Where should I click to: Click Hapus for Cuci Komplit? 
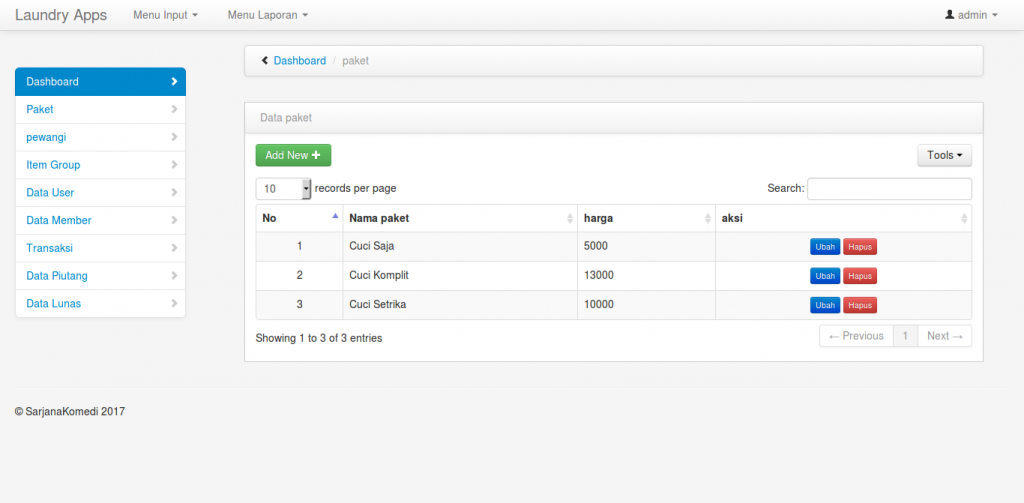click(x=860, y=276)
